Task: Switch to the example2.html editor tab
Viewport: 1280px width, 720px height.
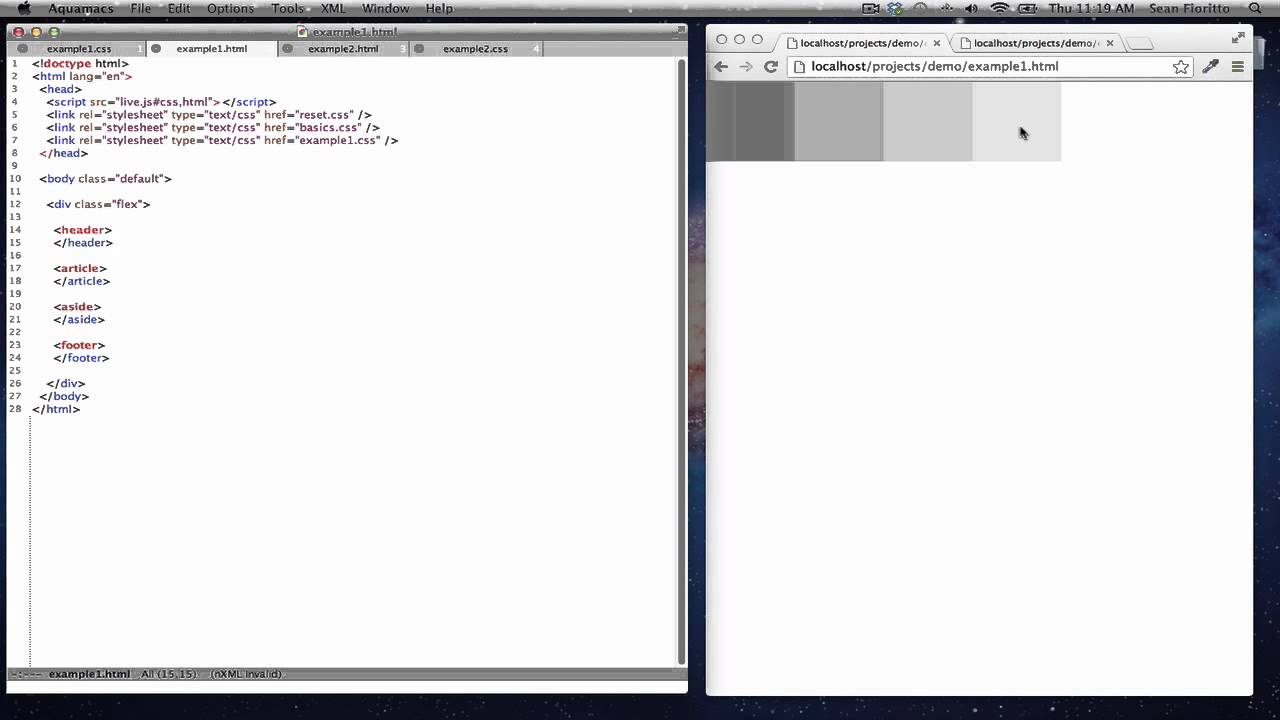Action: 343,49
